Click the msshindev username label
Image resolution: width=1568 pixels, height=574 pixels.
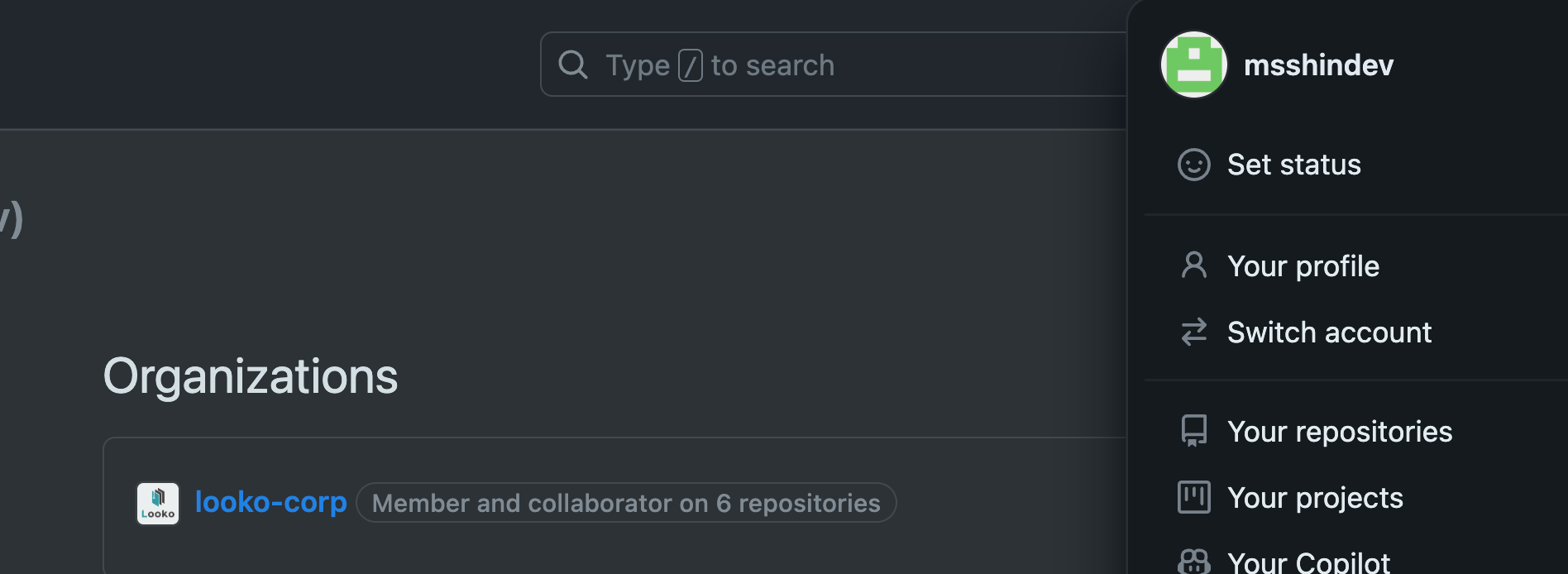(1318, 65)
